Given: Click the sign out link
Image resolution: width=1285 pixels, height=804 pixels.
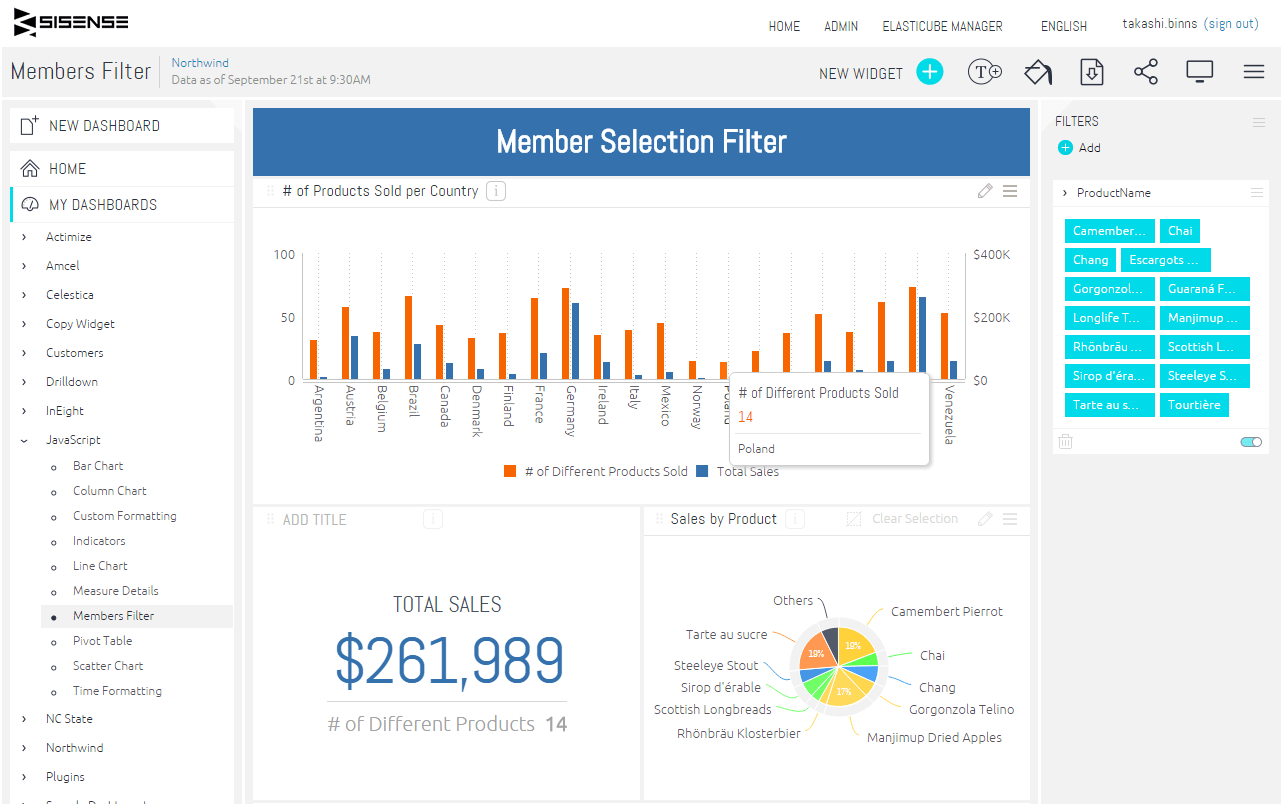Looking at the screenshot, I should coord(1231,24).
